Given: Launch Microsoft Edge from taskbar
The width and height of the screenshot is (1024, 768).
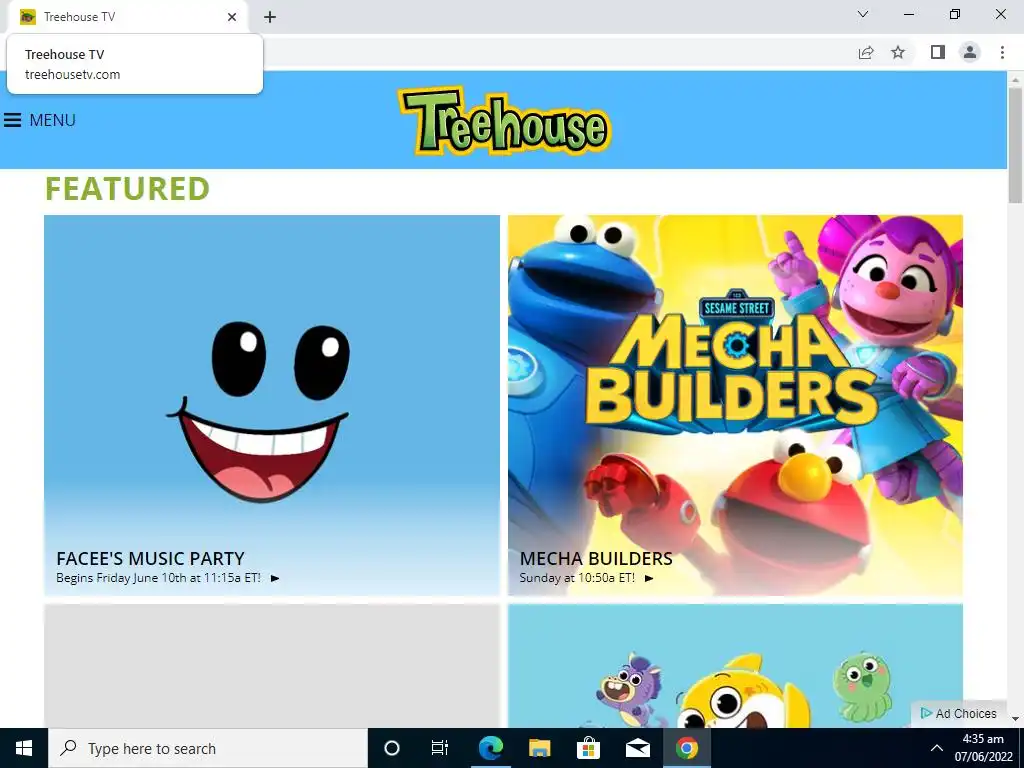Looking at the screenshot, I should (x=490, y=748).
